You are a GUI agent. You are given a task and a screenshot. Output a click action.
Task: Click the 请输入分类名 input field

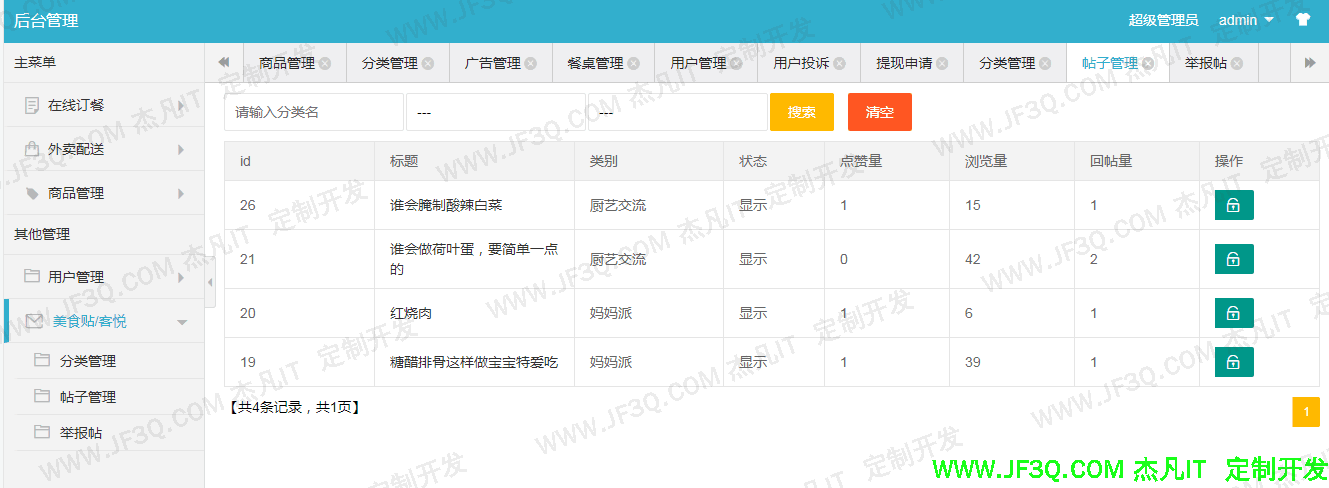pyautogui.click(x=313, y=112)
